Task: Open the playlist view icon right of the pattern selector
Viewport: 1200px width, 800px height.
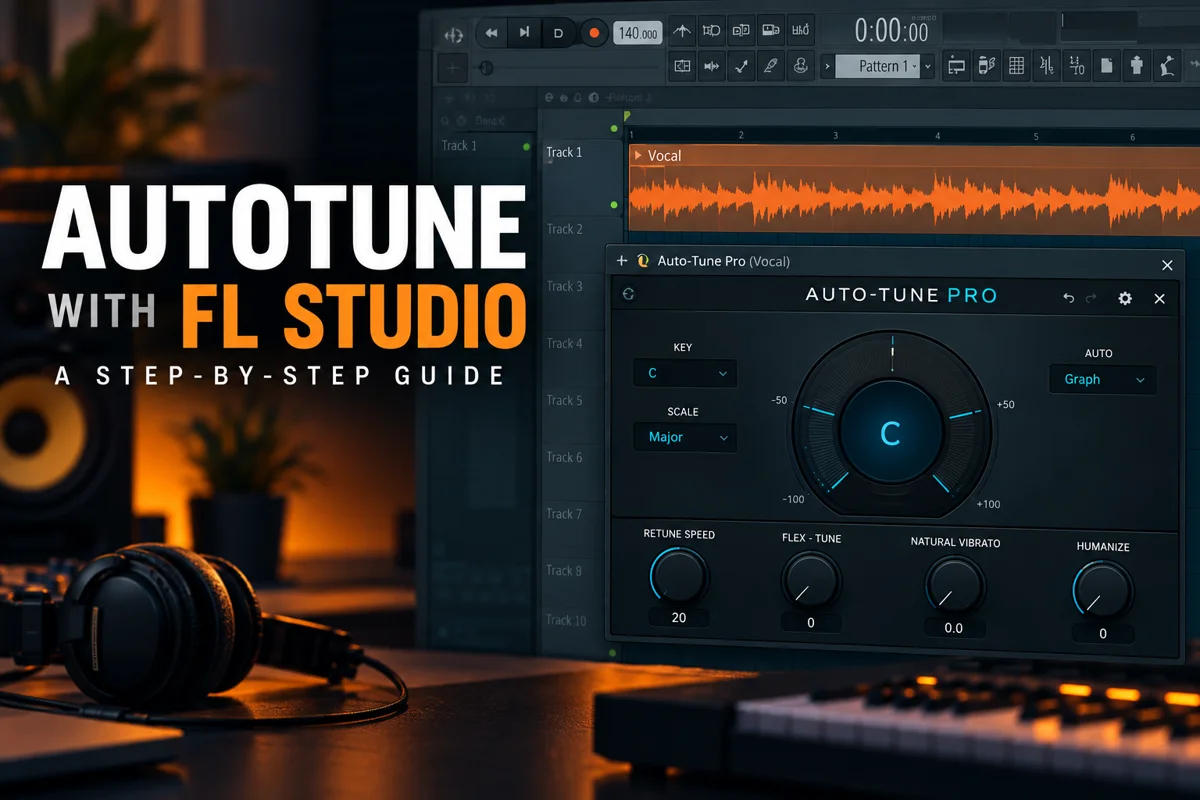Action: 956,66
